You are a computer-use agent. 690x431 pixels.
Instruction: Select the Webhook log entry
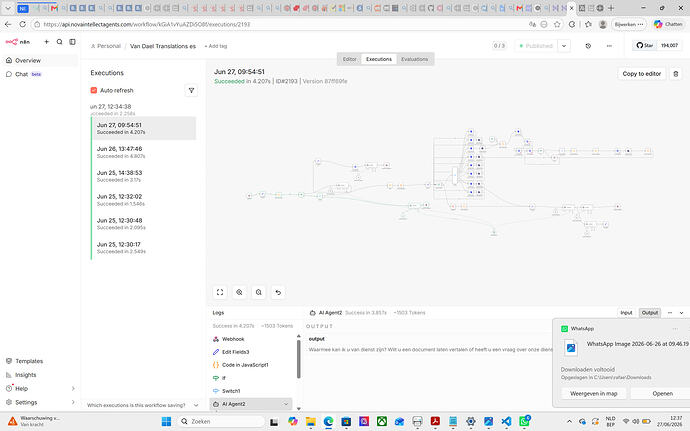tap(251, 339)
